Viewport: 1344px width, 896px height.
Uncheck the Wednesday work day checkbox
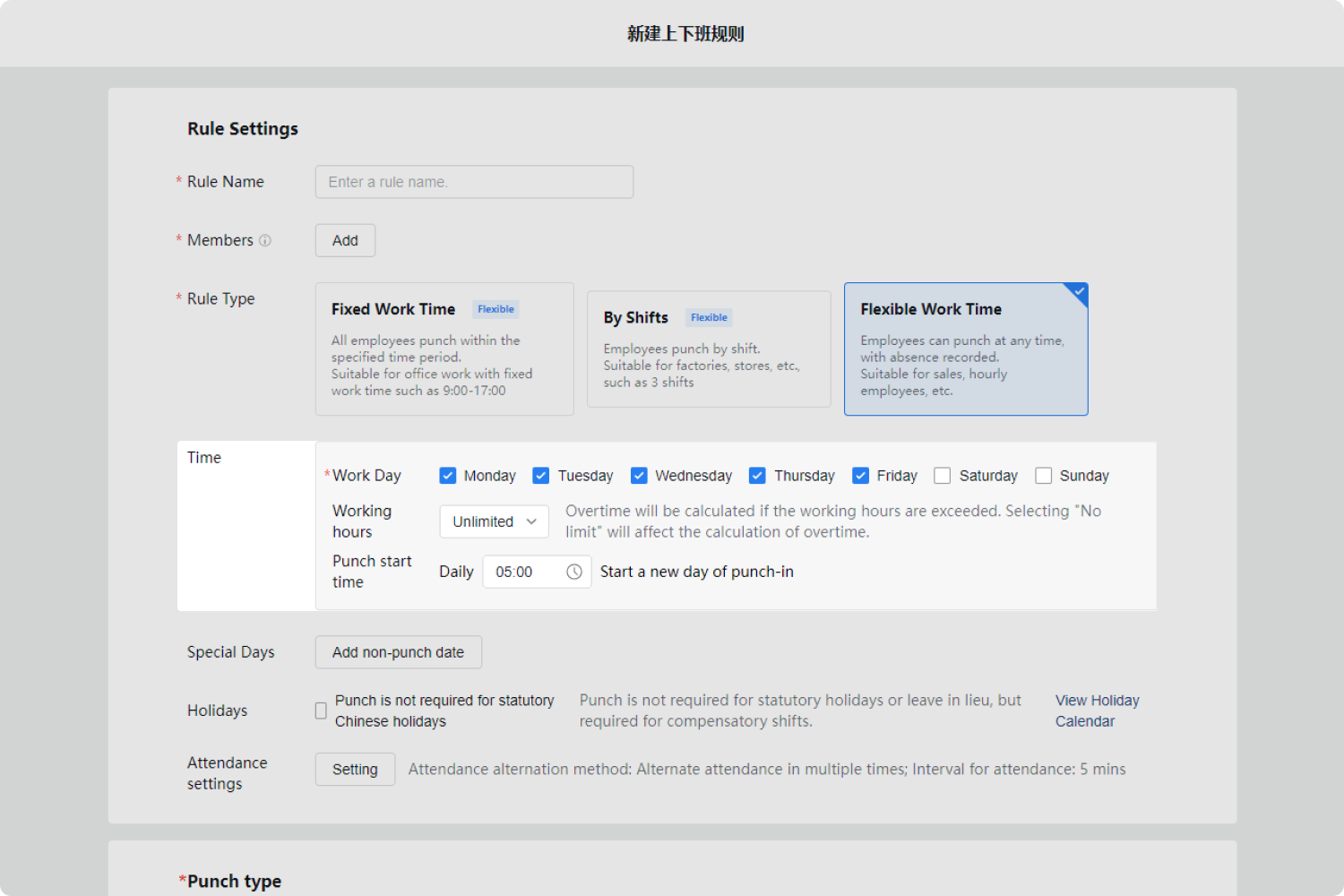639,476
